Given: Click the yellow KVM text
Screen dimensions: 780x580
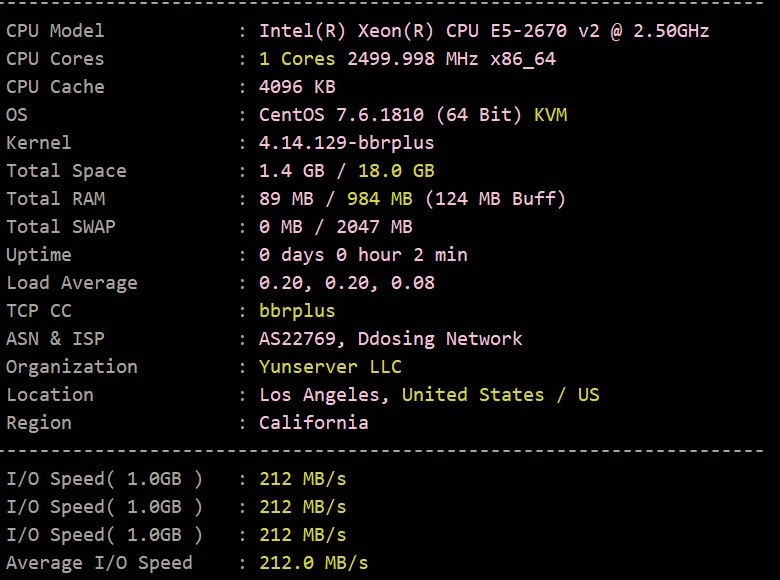Looking at the screenshot, I should tap(551, 114).
